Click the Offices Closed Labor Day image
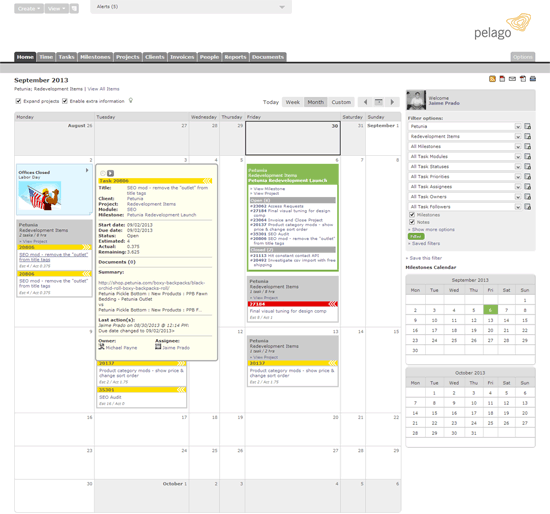Viewport: 550px width, 514px height. pos(40,196)
